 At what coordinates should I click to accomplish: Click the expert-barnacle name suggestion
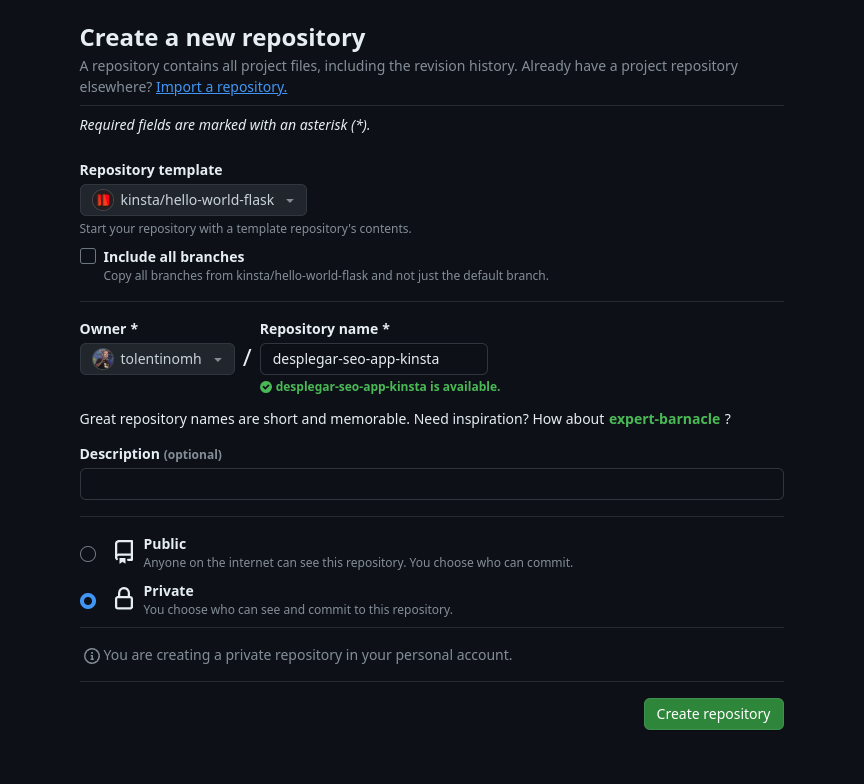664,418
